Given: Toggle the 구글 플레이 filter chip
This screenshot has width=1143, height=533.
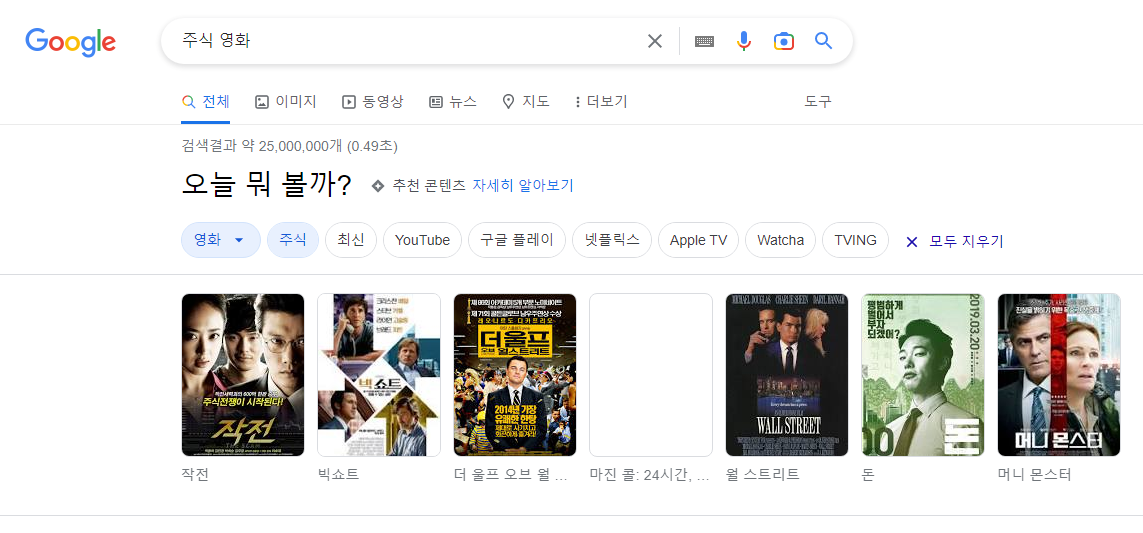Looking at the screenshot, I should coord(517,240).
